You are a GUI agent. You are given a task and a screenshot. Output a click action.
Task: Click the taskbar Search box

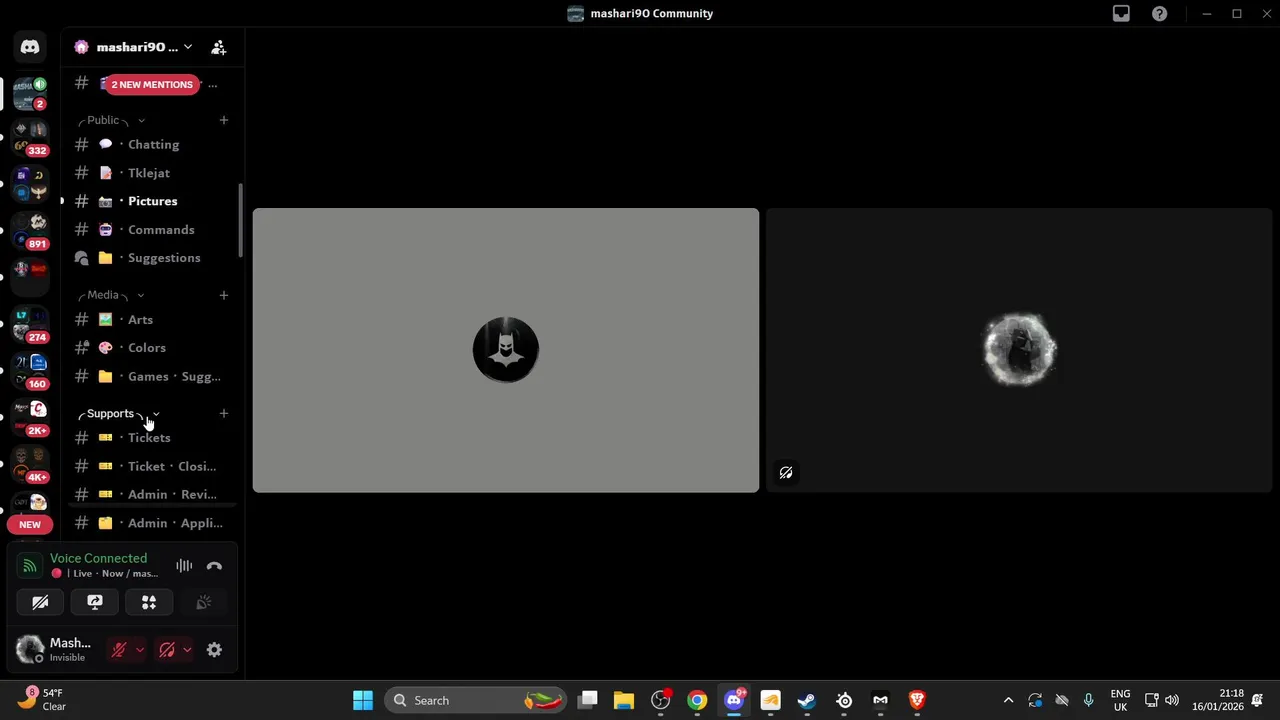(x=475, y=700)
